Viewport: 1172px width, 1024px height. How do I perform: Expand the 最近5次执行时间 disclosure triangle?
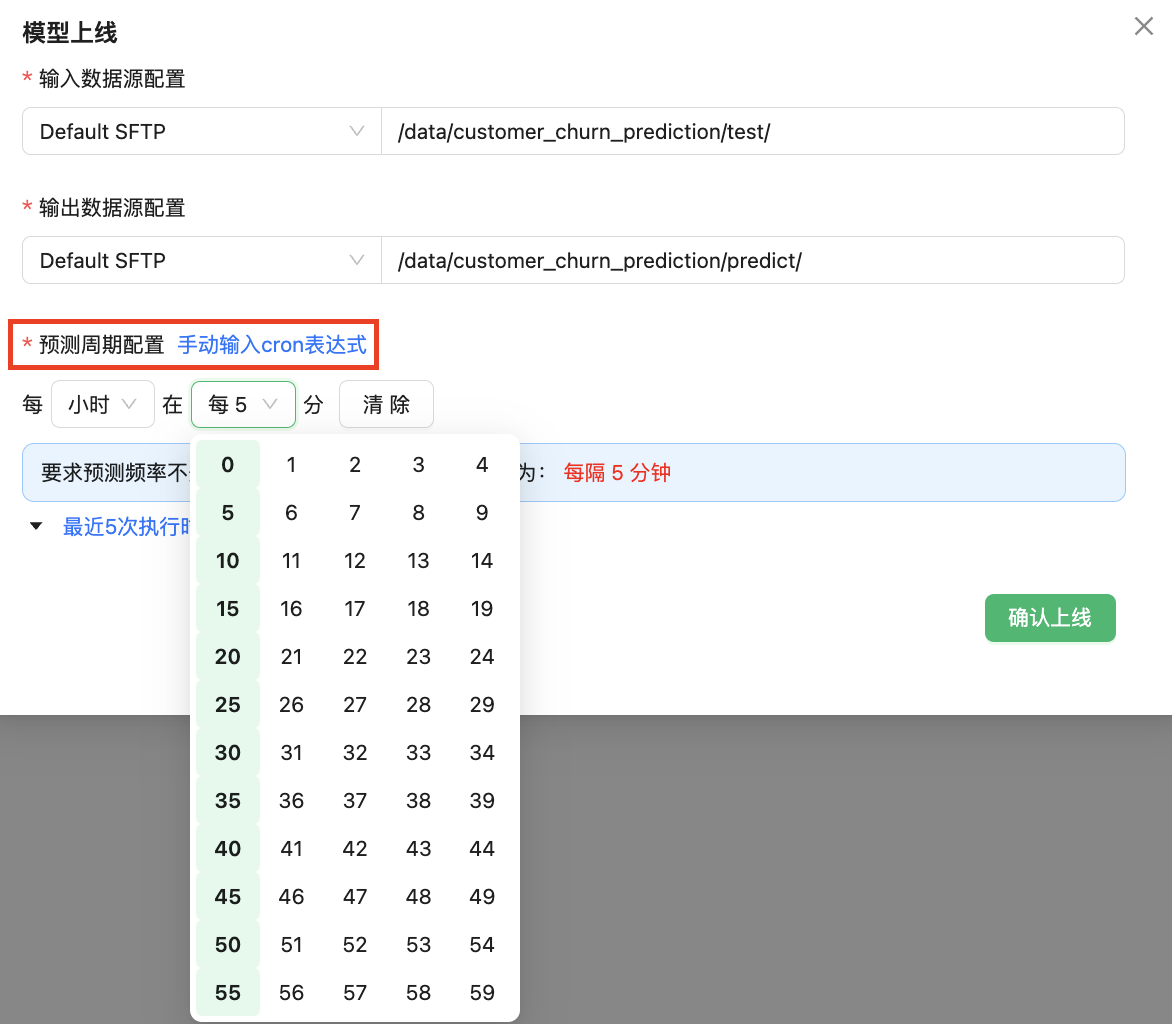click(x=37, y=526)
